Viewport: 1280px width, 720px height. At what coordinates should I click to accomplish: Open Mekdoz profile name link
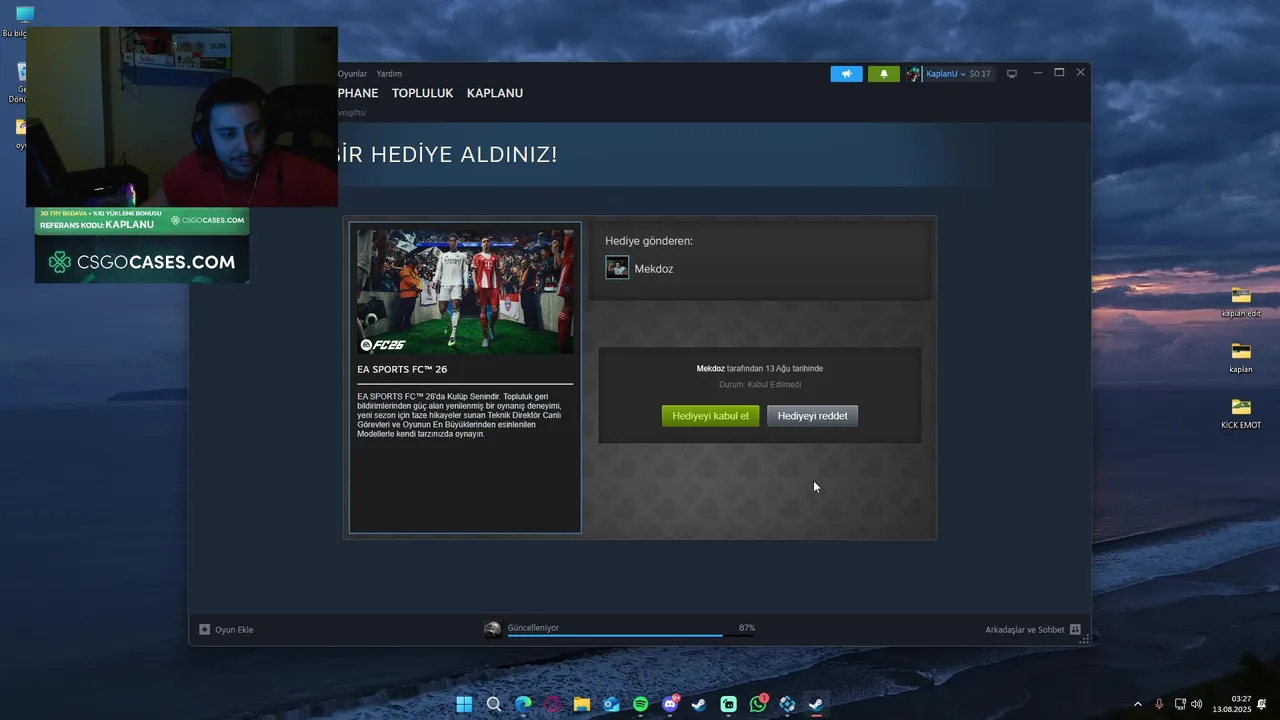pyautogui.click(x=654, y=269)
